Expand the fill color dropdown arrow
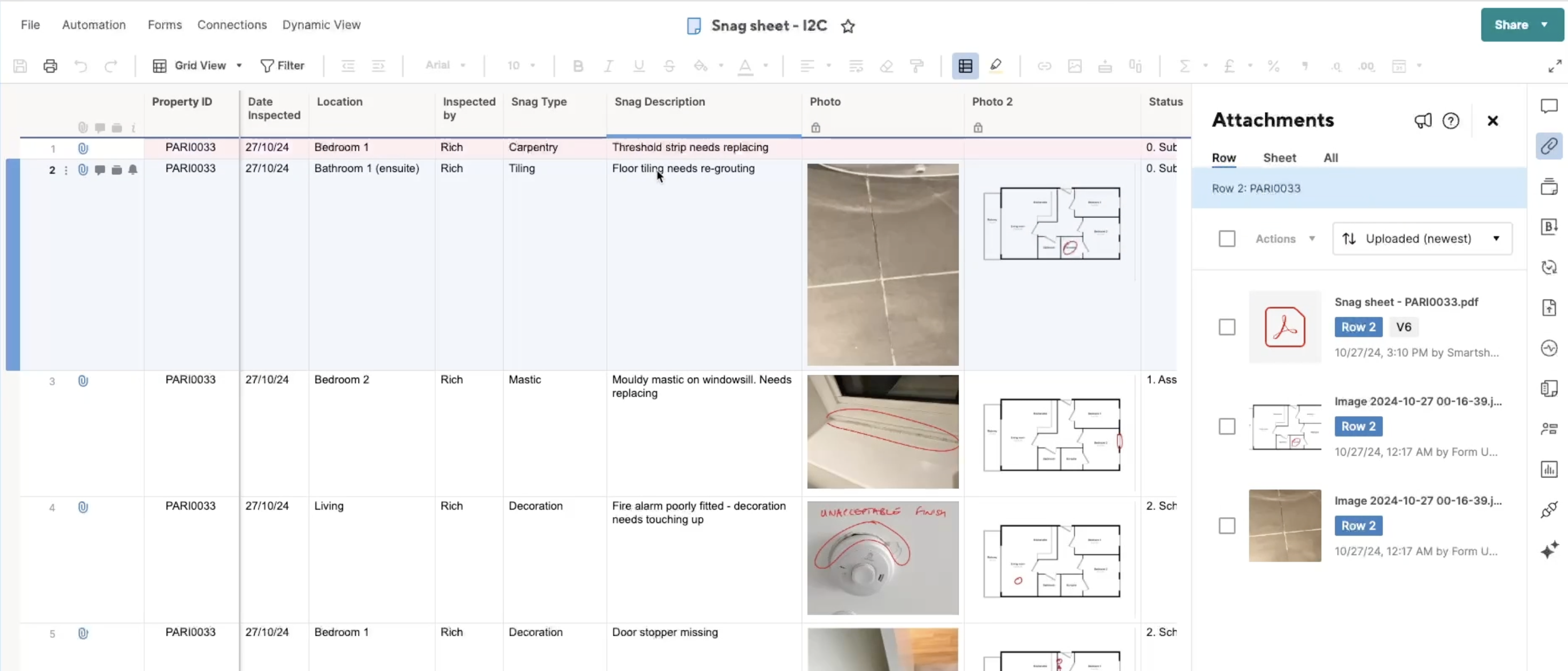The height and width of the screenshot is (671, 1568). tap(720, 66)
